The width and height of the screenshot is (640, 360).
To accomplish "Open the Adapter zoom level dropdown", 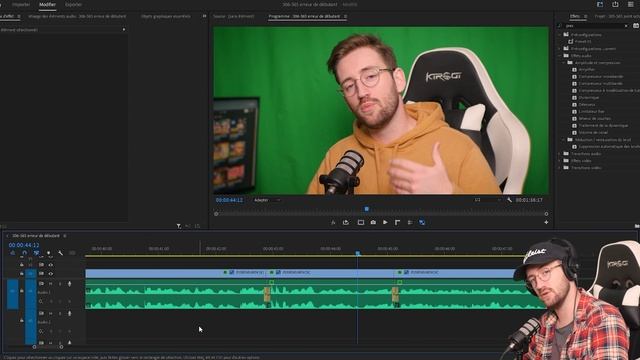I will pyautogui.click(x=267, y=200).
